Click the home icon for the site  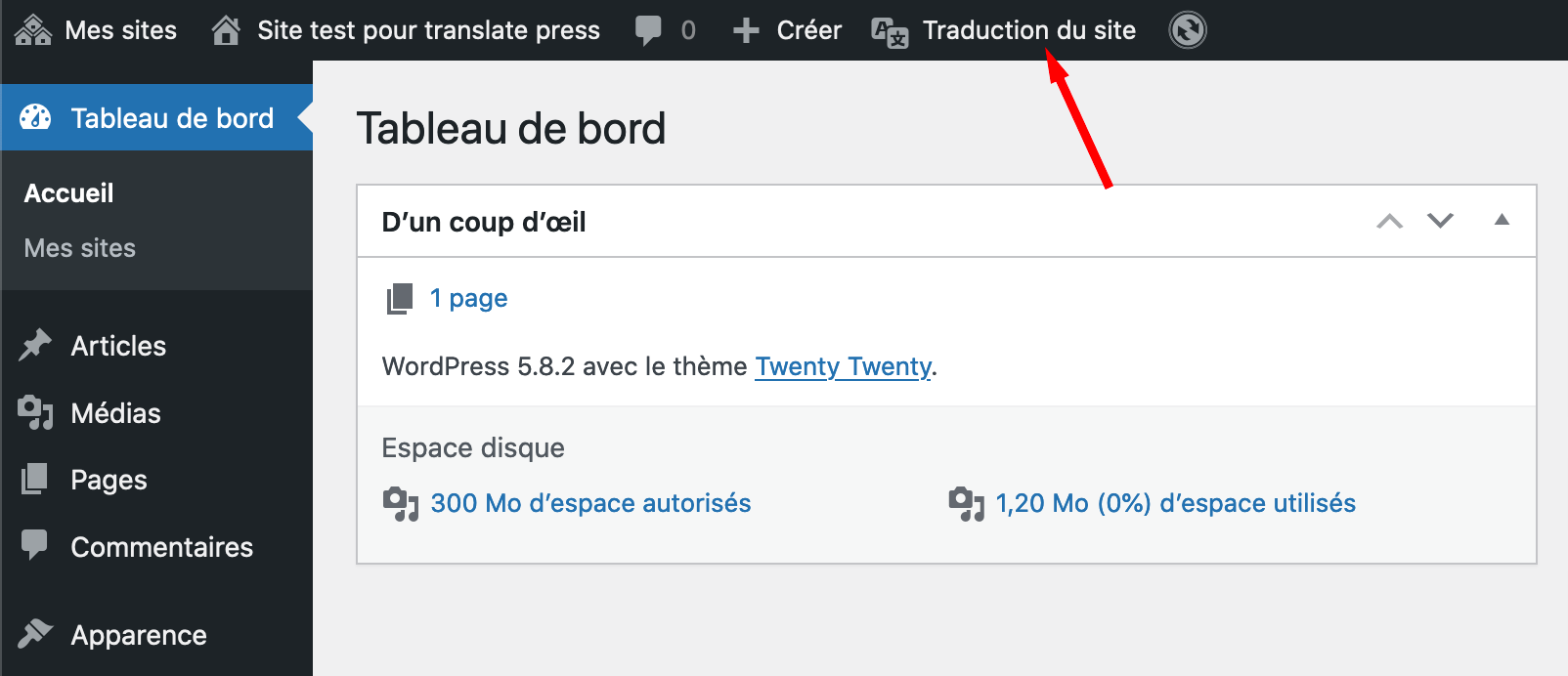point(226,30)
